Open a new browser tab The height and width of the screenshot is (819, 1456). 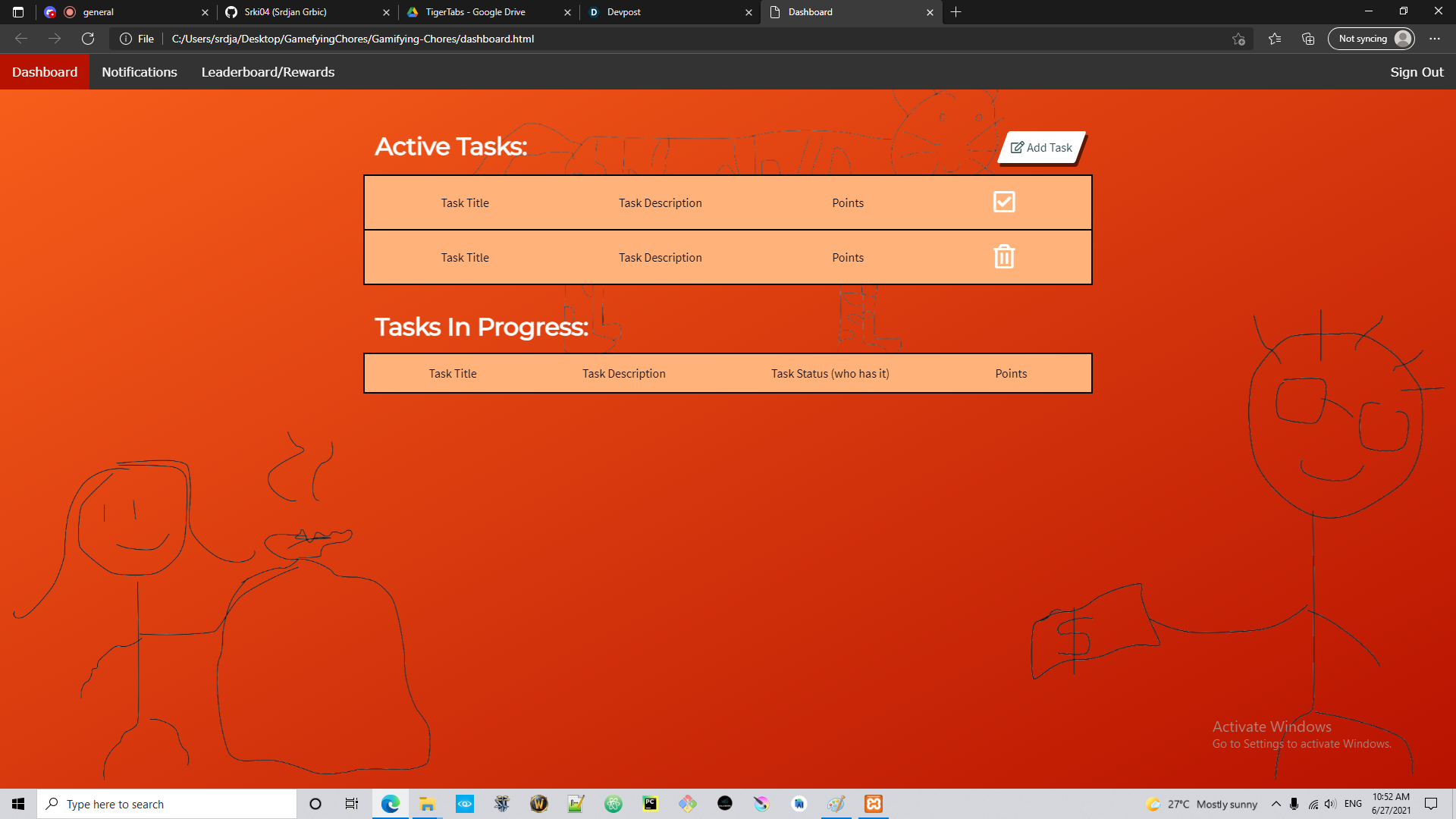(x=955, y=12)
